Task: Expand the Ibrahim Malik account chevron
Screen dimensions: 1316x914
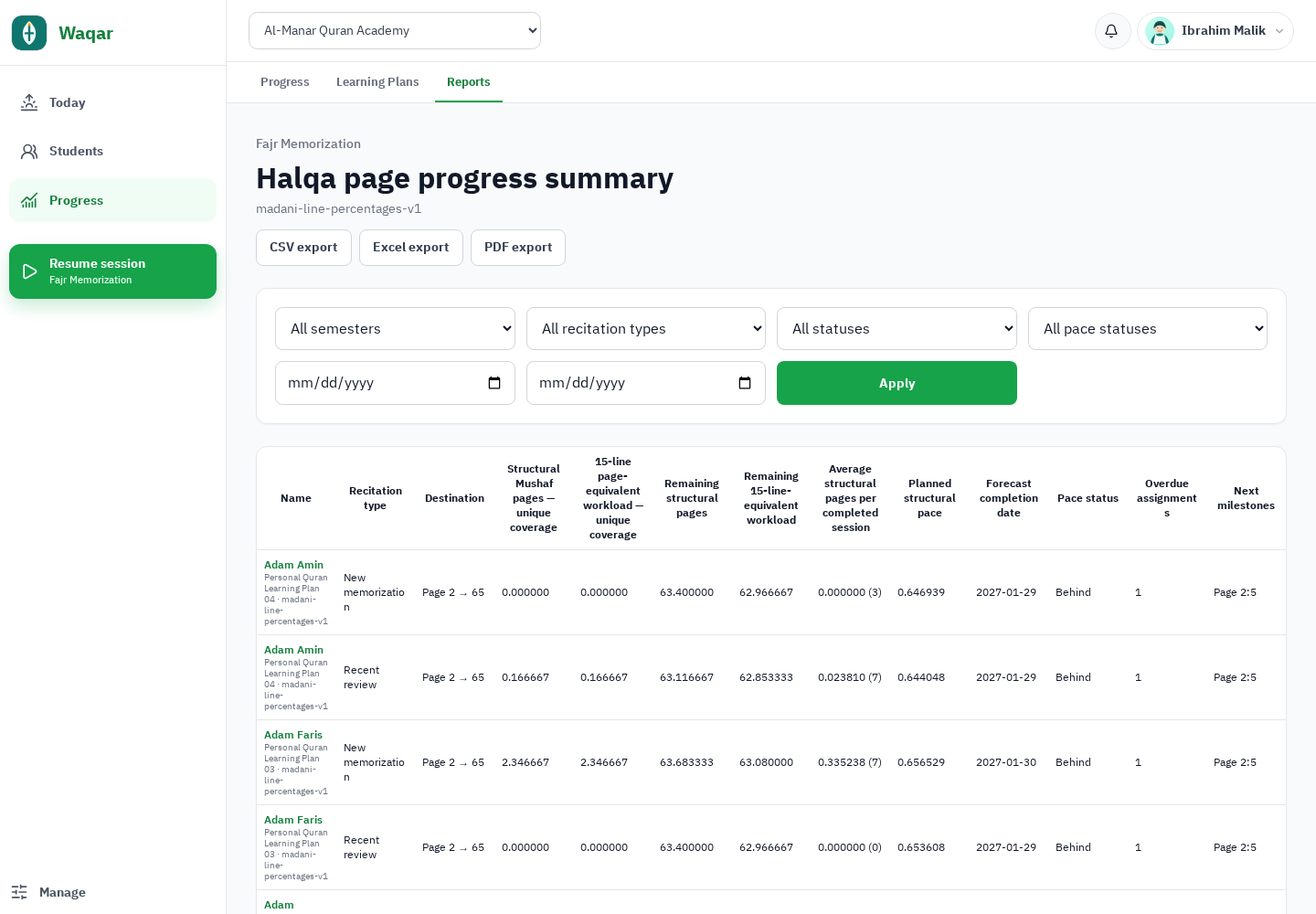Action: (x=1279, y=31)
